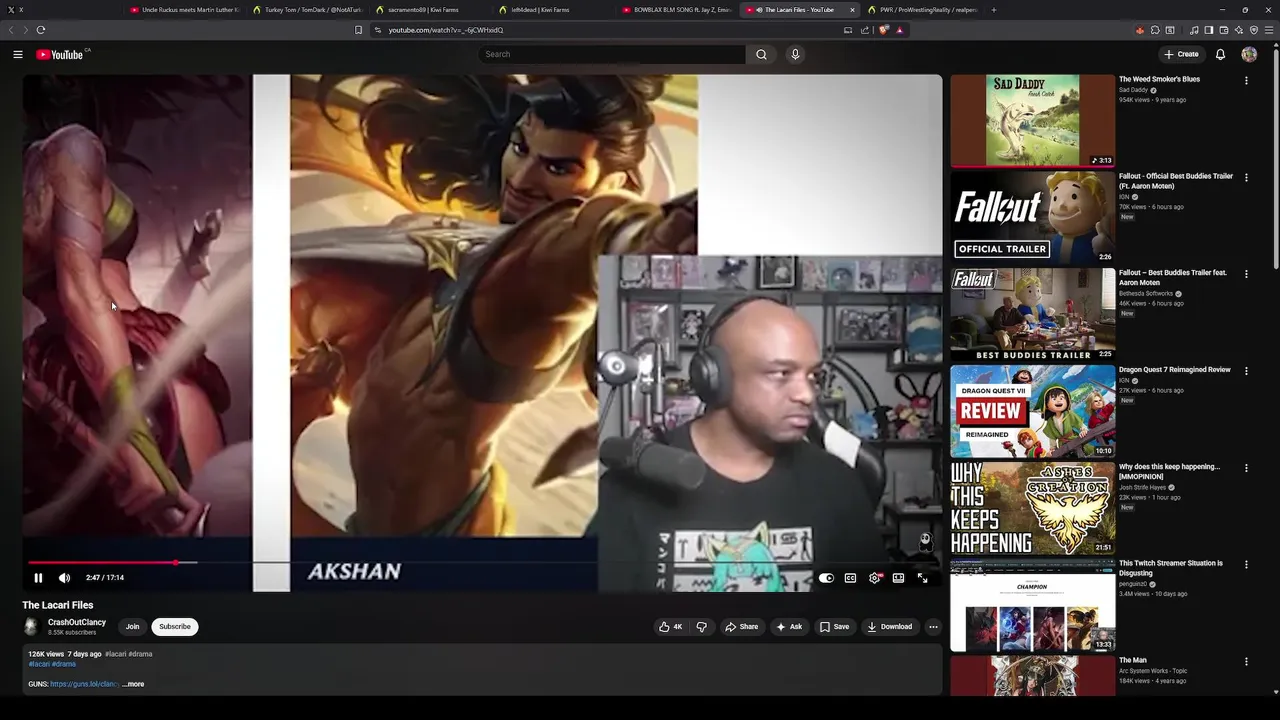Open a new browser tab
The height and width of the screenshot is (720, 1280).
pyautogui.click(x=993, y=10)
